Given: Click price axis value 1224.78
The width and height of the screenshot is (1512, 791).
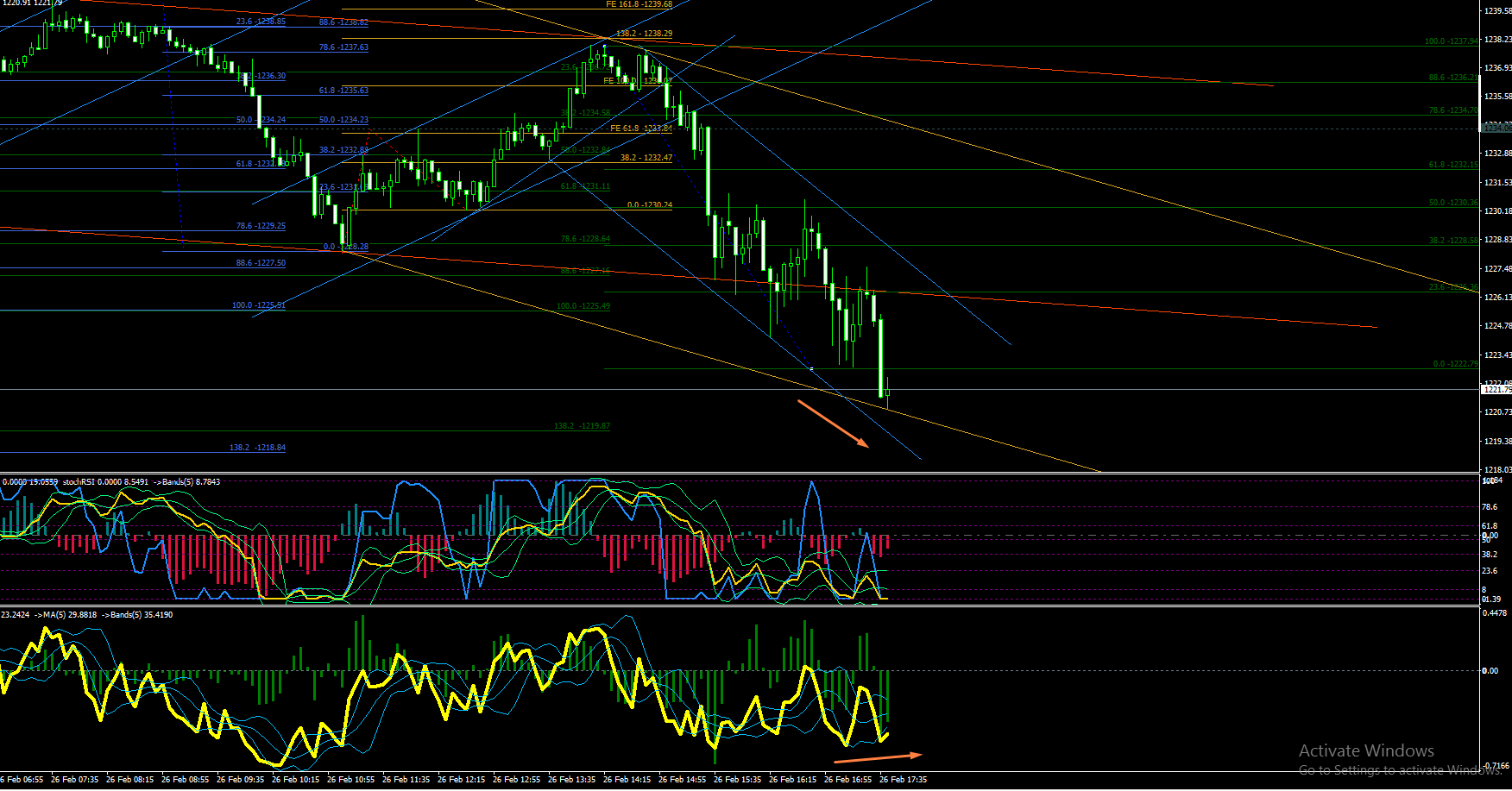Looking at the screenshot, I should [x=1497, y=326].
